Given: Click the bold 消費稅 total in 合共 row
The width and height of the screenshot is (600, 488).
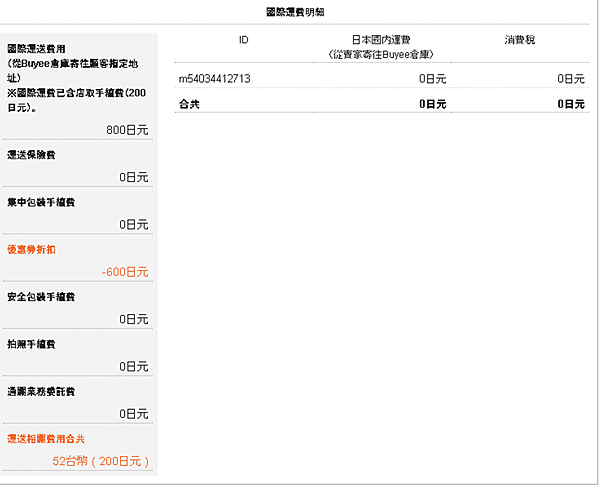Looking at the screenshot, I should 572,103.
